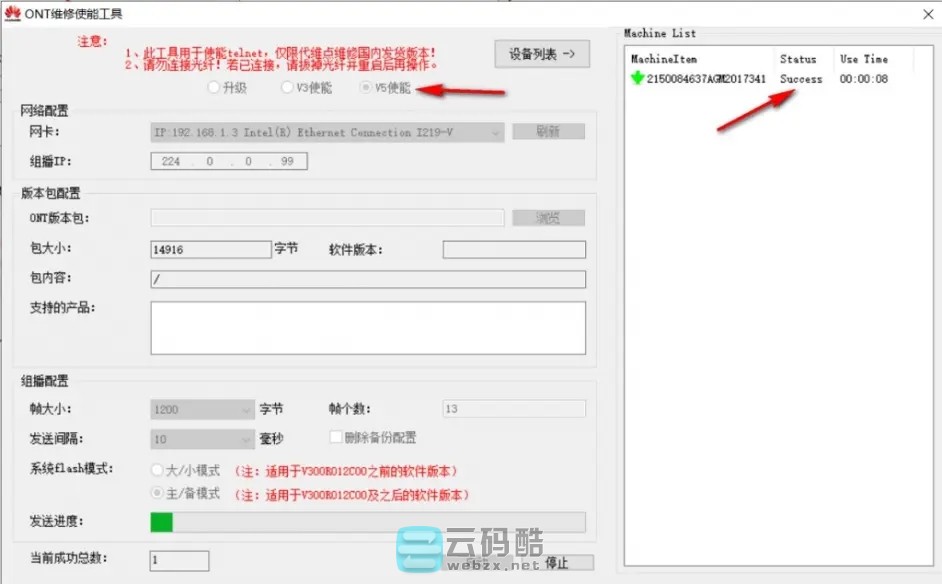Click the 浏览 browse button for ONT版本包
This screenshot has width=942, height=584.
(548, 218)
